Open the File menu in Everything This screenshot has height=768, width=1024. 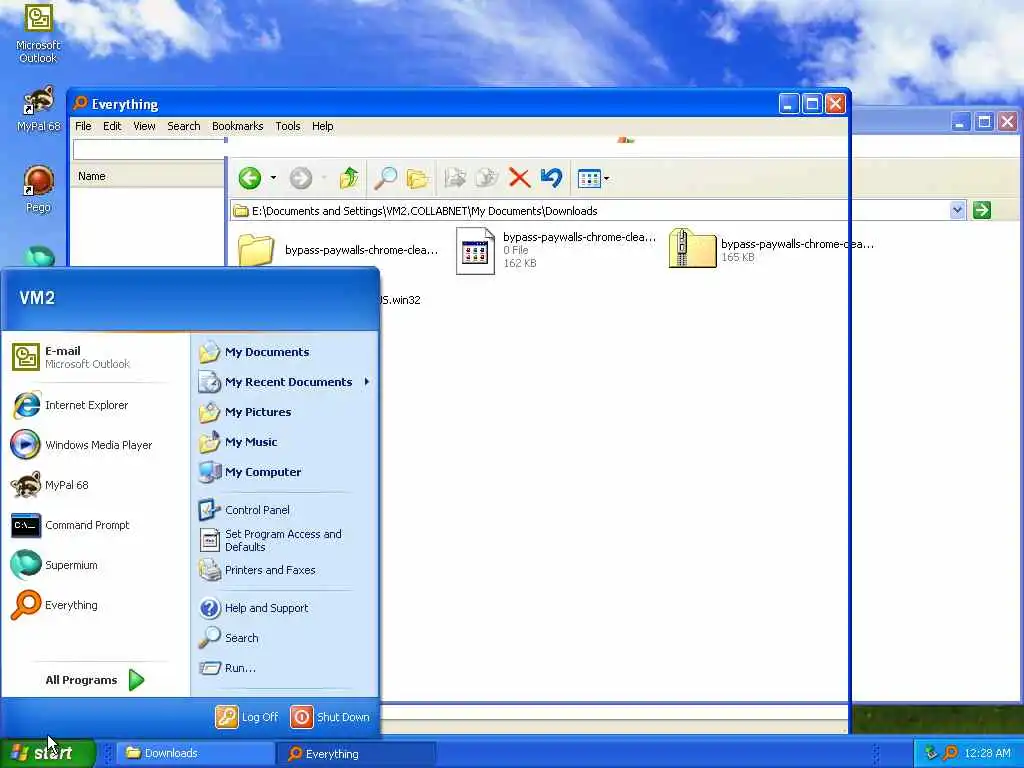coord(83,126)
